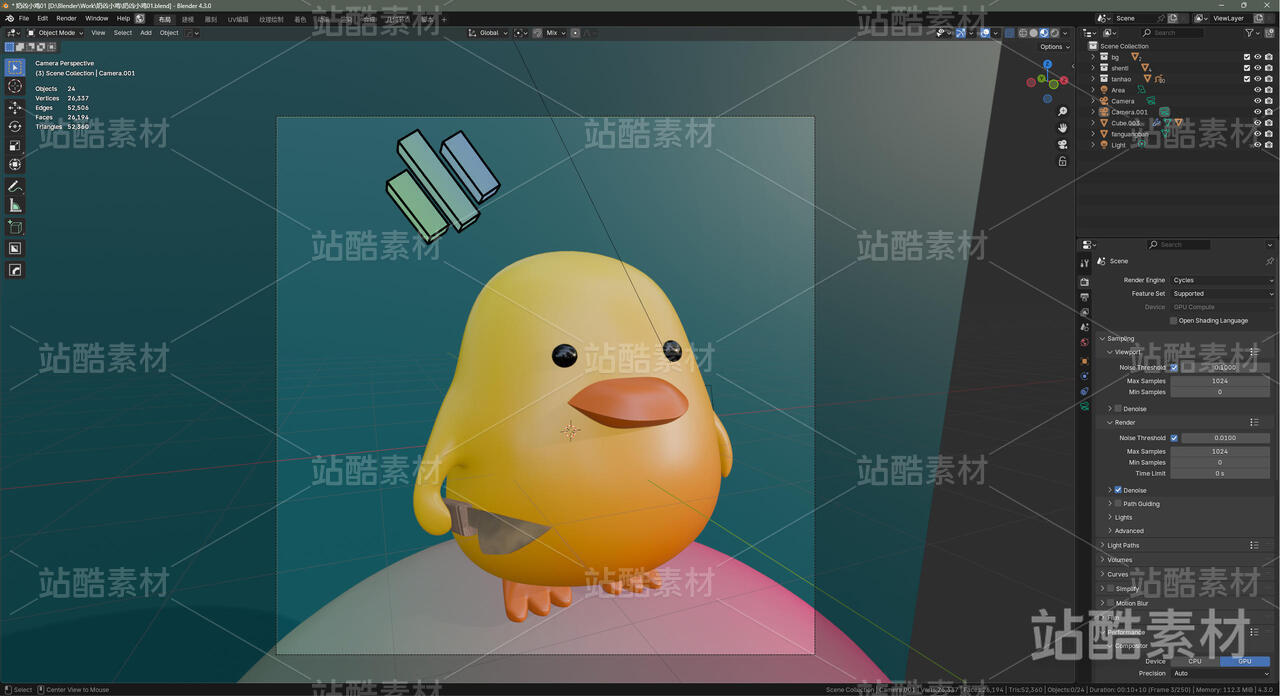
Task: Switch to wireframe viewport shading
Action: pos(1022,33)
